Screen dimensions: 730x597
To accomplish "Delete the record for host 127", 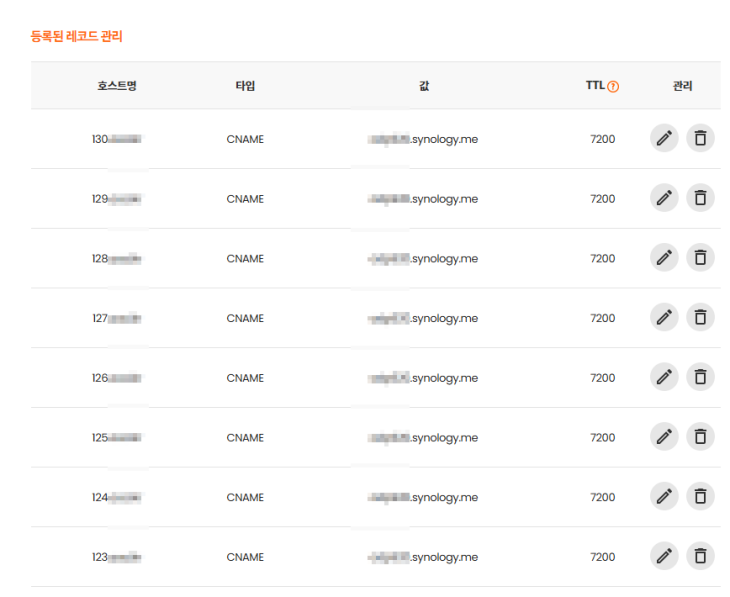I will pyautogui.click(x=700, y=317).
